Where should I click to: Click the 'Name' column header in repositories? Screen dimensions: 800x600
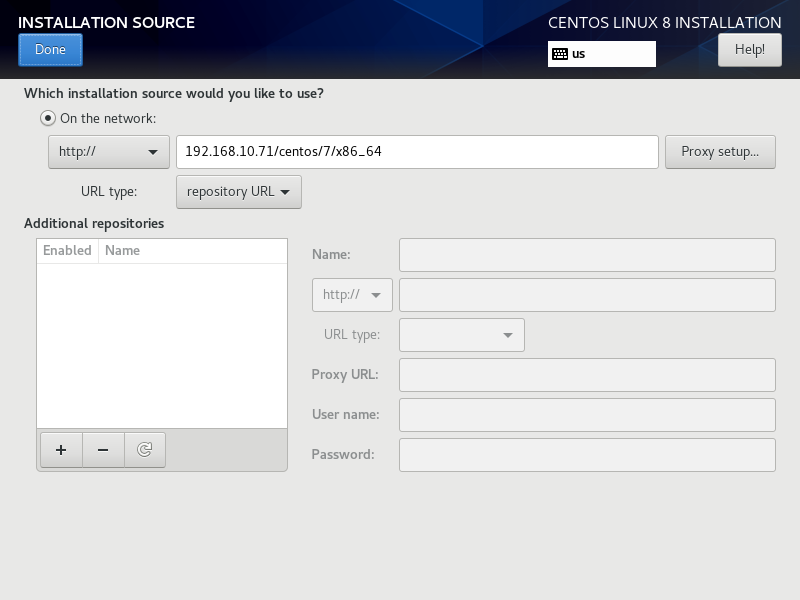point(123,251)
